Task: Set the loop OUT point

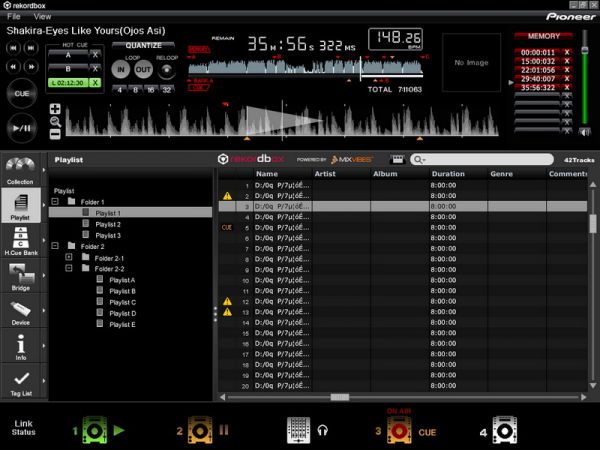Action: pos(143,70)
